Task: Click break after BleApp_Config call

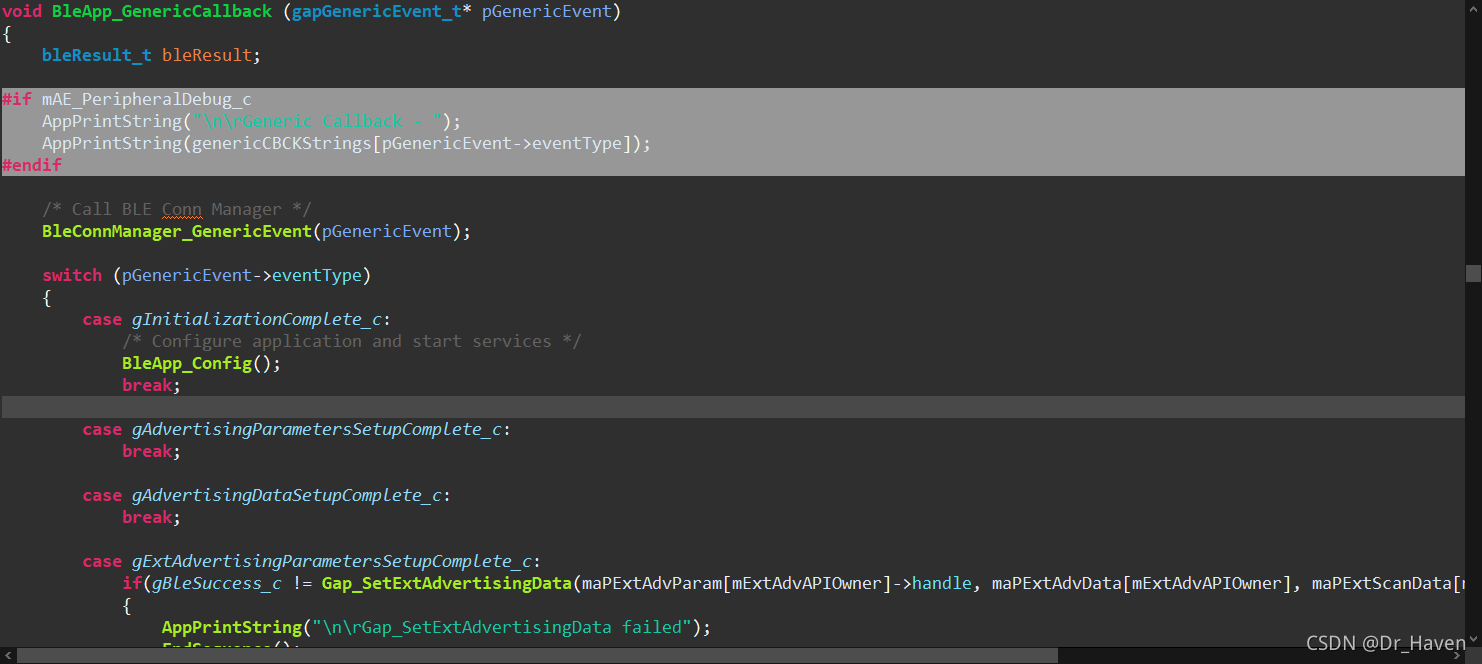Action: pyautogui.click(x=147, y=385)
